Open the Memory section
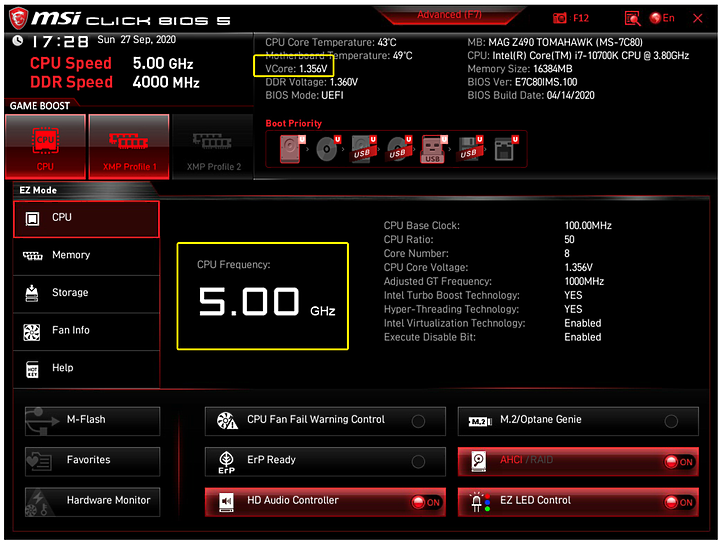Screen dimensions: 720x544 pos(86,256)
